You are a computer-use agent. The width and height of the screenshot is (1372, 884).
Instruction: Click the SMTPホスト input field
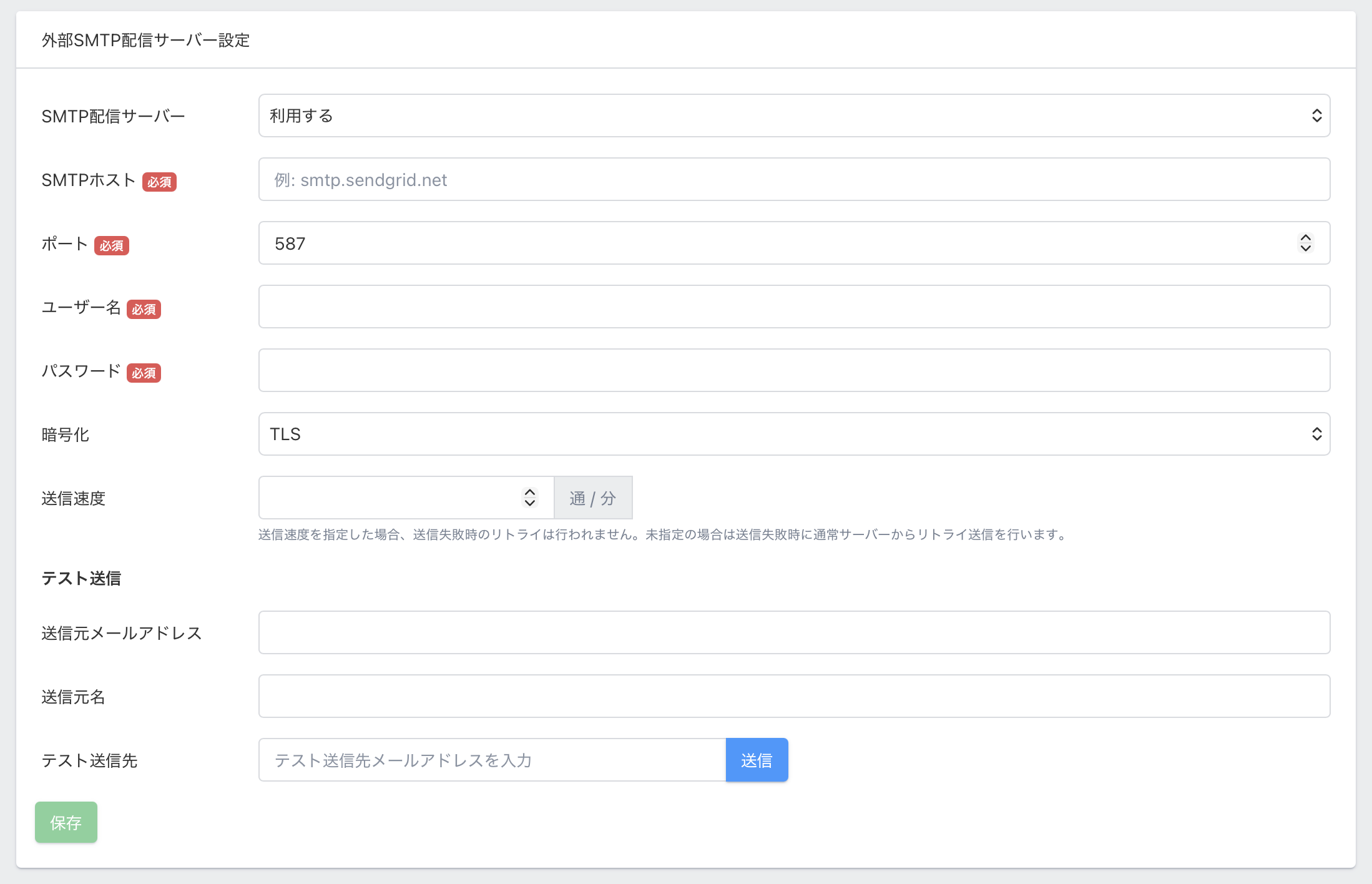[x=793, y=179]
